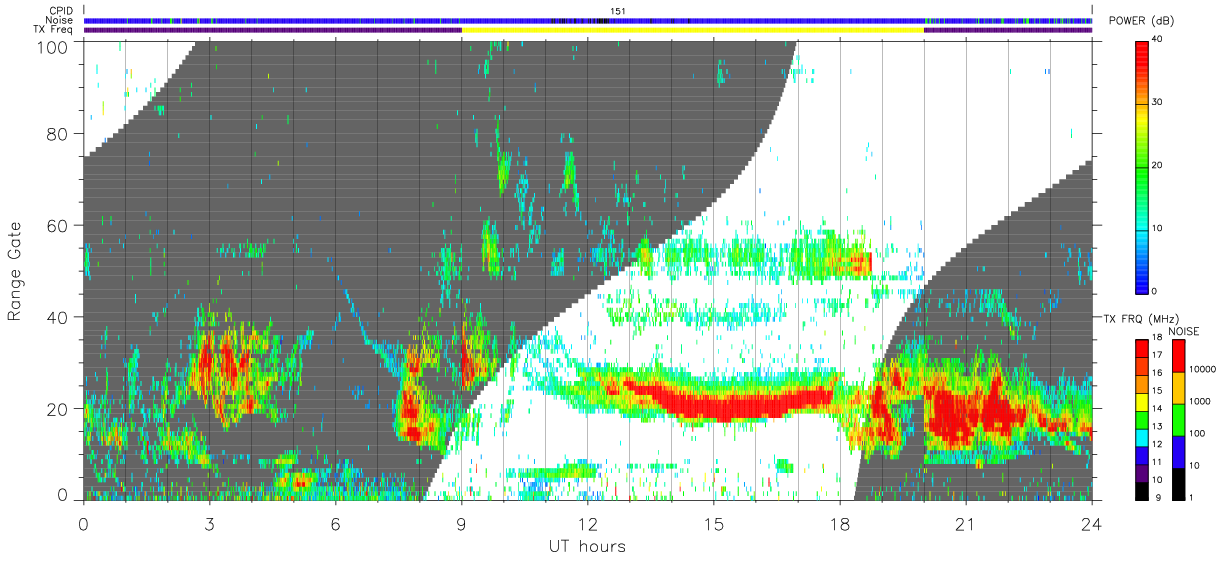Click the 3 tick on the UT hours axis
The width and height of the screenshot is (1228, 567).
[x=209, y=524]
